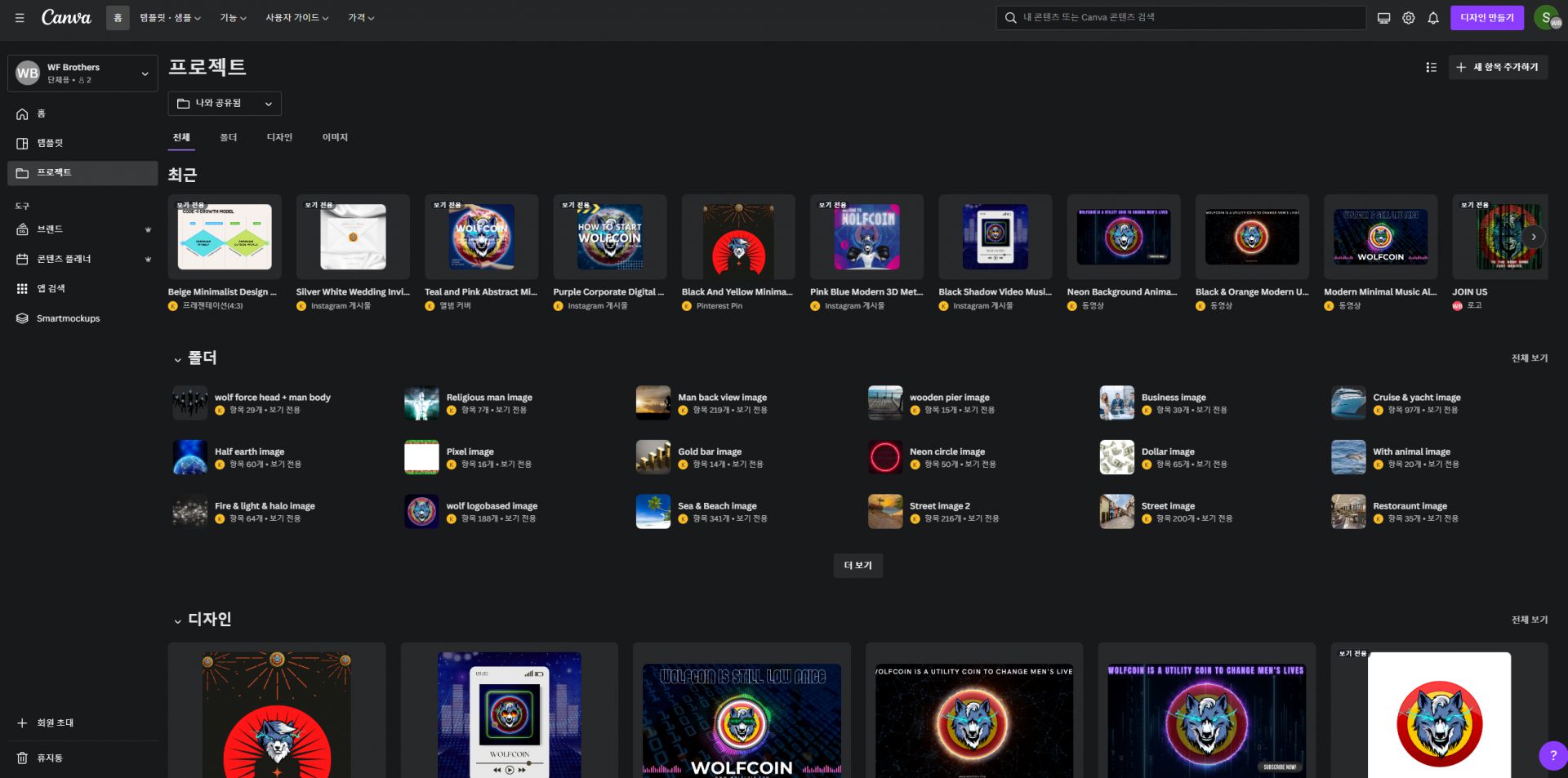The height and width of the screenshot is (778, 1568).
Task: Select the 홈 top navigation tab
Action: [118, 18]
